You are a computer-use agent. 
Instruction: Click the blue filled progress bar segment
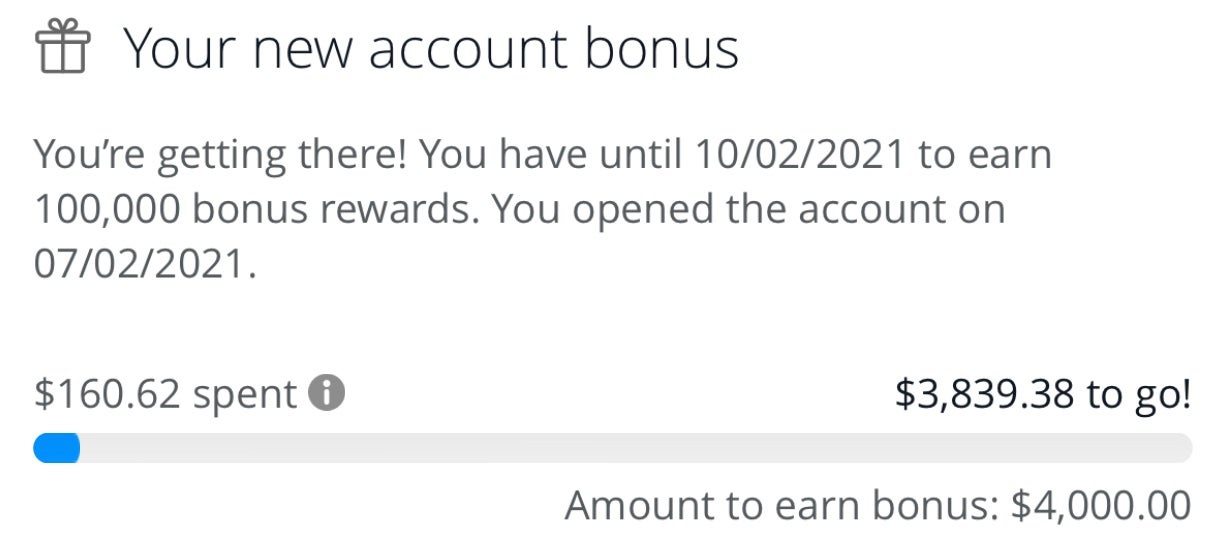tap(56, 448)
